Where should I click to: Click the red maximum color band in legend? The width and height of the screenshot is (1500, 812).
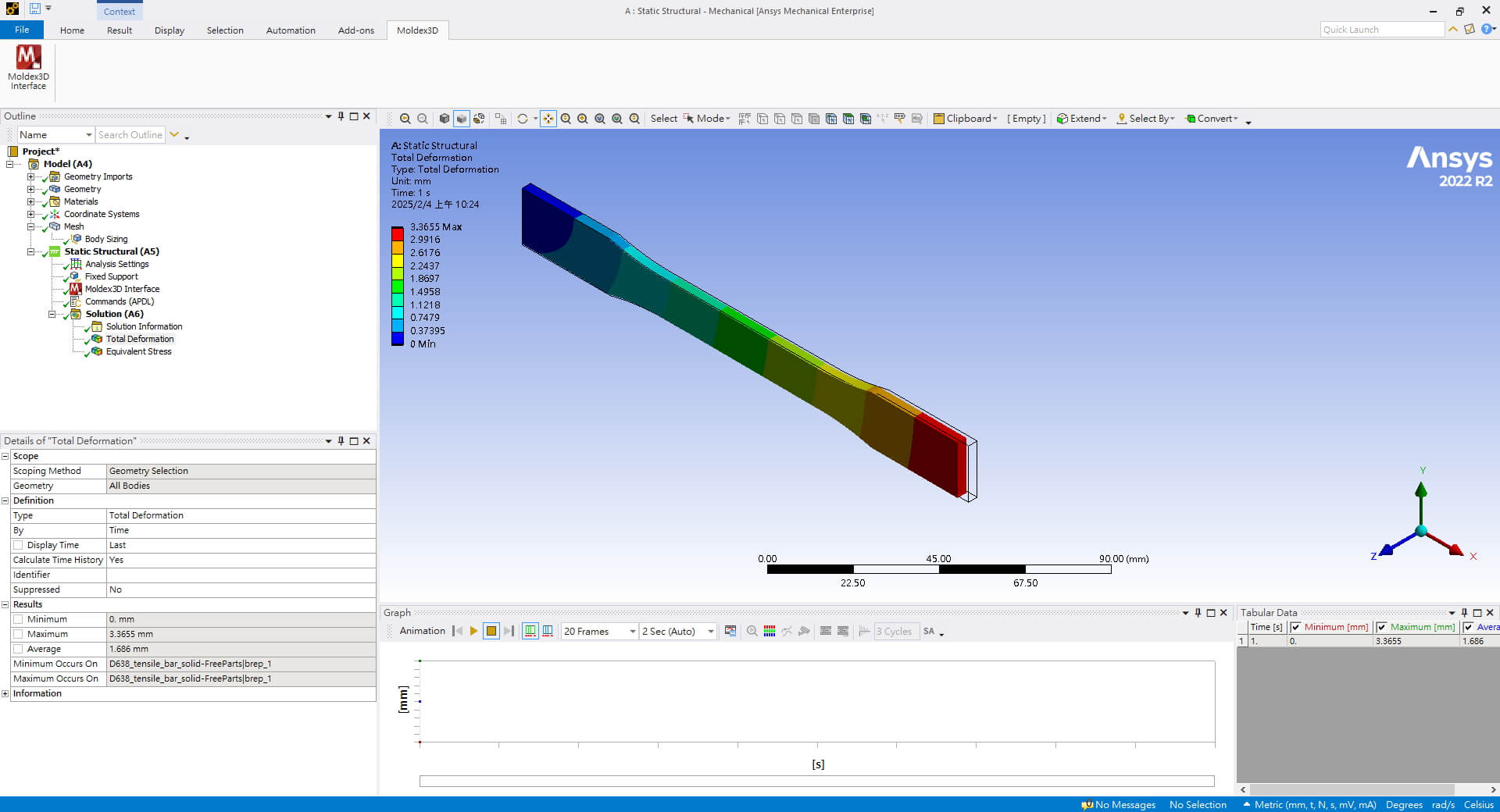(398, 233)
